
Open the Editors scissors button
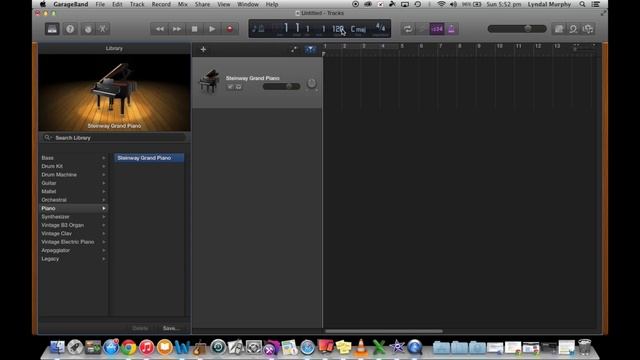(x=103, y=29)
